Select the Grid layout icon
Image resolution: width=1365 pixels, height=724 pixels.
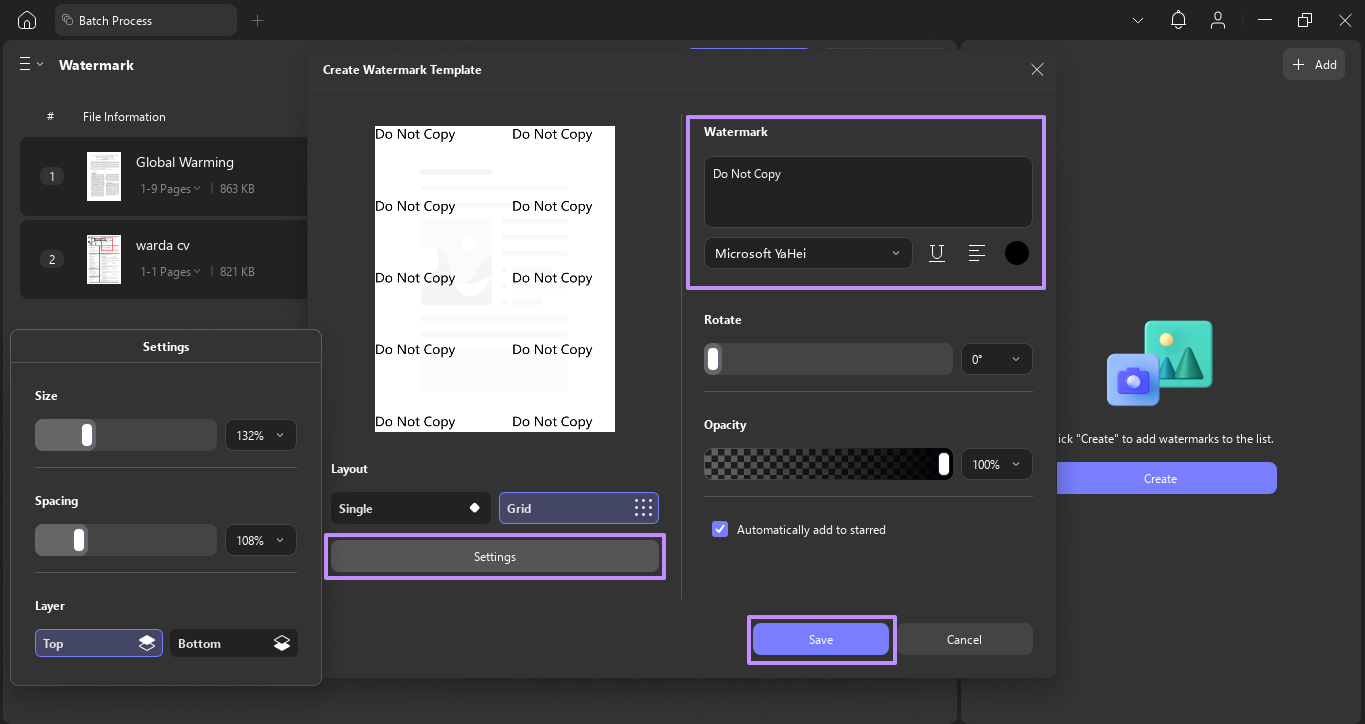(643, 508)
